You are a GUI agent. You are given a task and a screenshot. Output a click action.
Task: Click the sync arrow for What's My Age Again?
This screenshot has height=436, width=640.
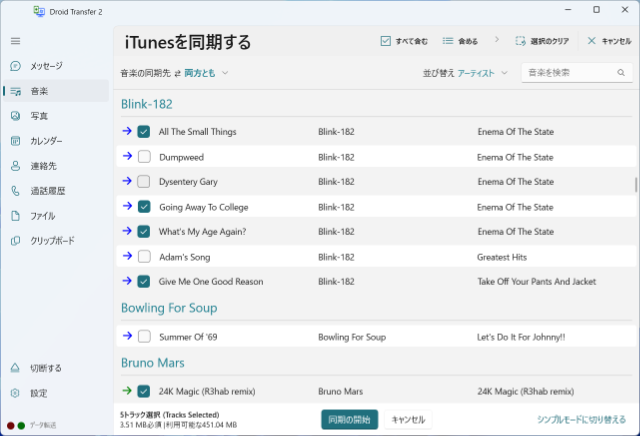click(x=127, y=231)
